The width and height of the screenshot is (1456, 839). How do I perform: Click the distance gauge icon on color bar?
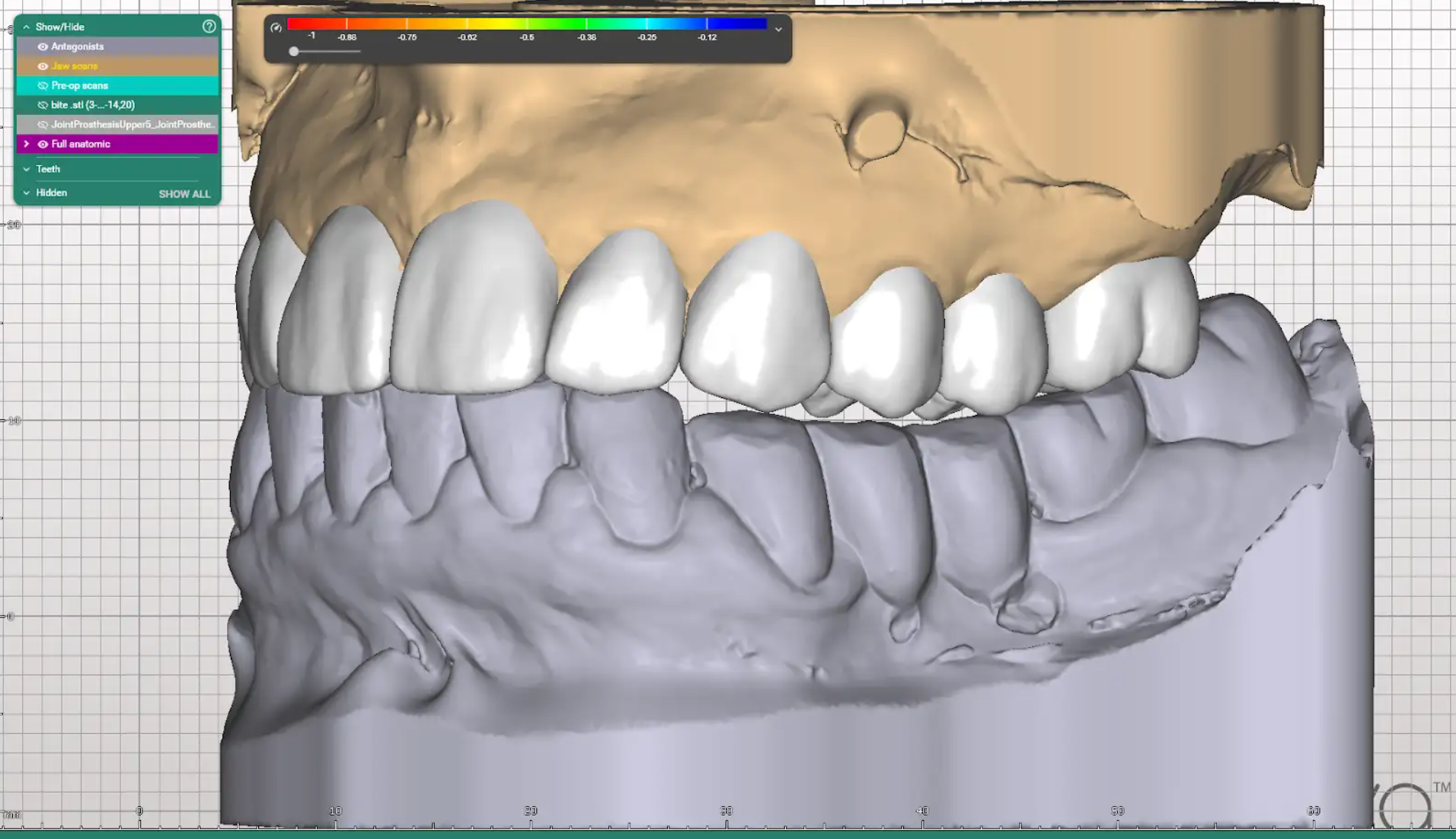click(276, 28)
